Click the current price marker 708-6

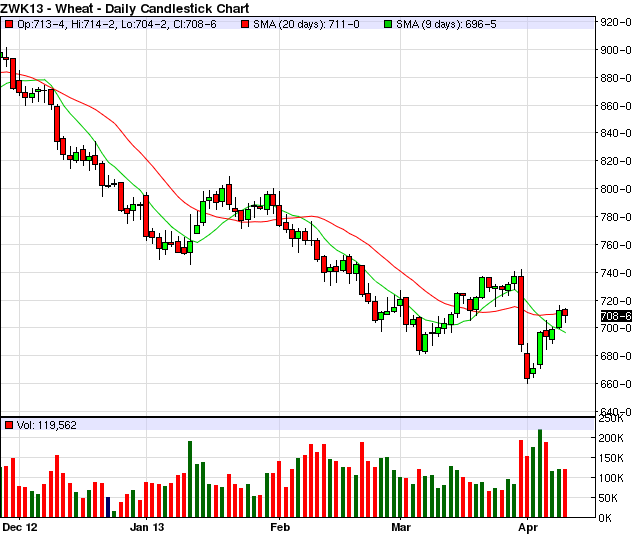(616, 316)
